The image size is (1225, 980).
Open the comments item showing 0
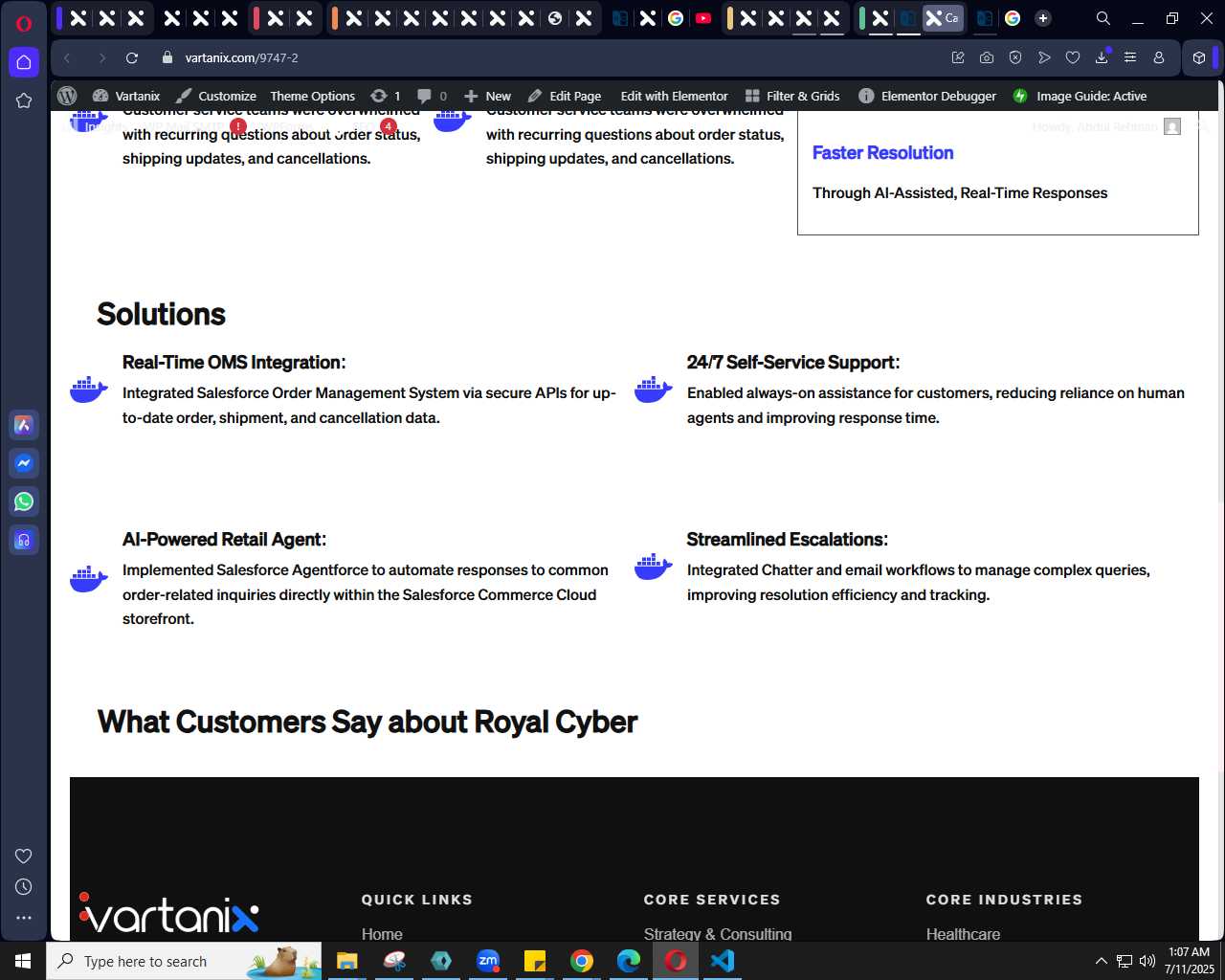coord(433,96)
